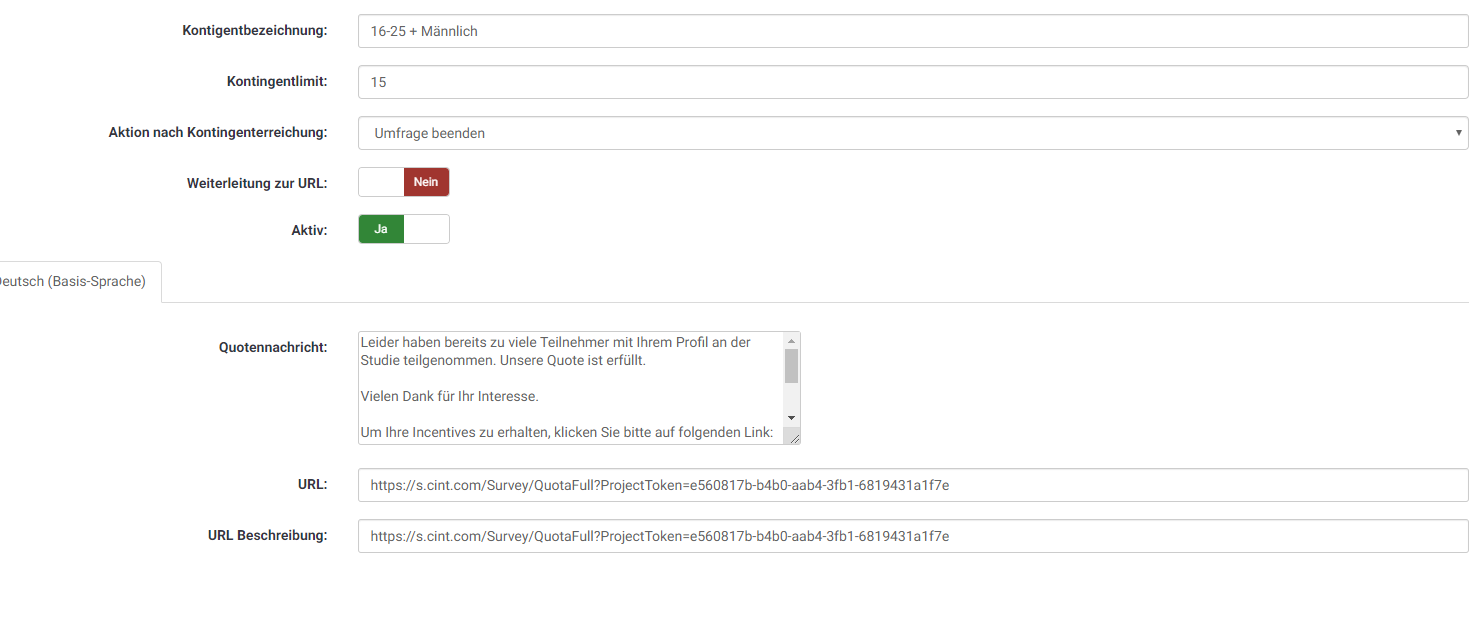Click the empty white half of Aktiv switch
The image size is (1479, 625).
tap(427, 229)
